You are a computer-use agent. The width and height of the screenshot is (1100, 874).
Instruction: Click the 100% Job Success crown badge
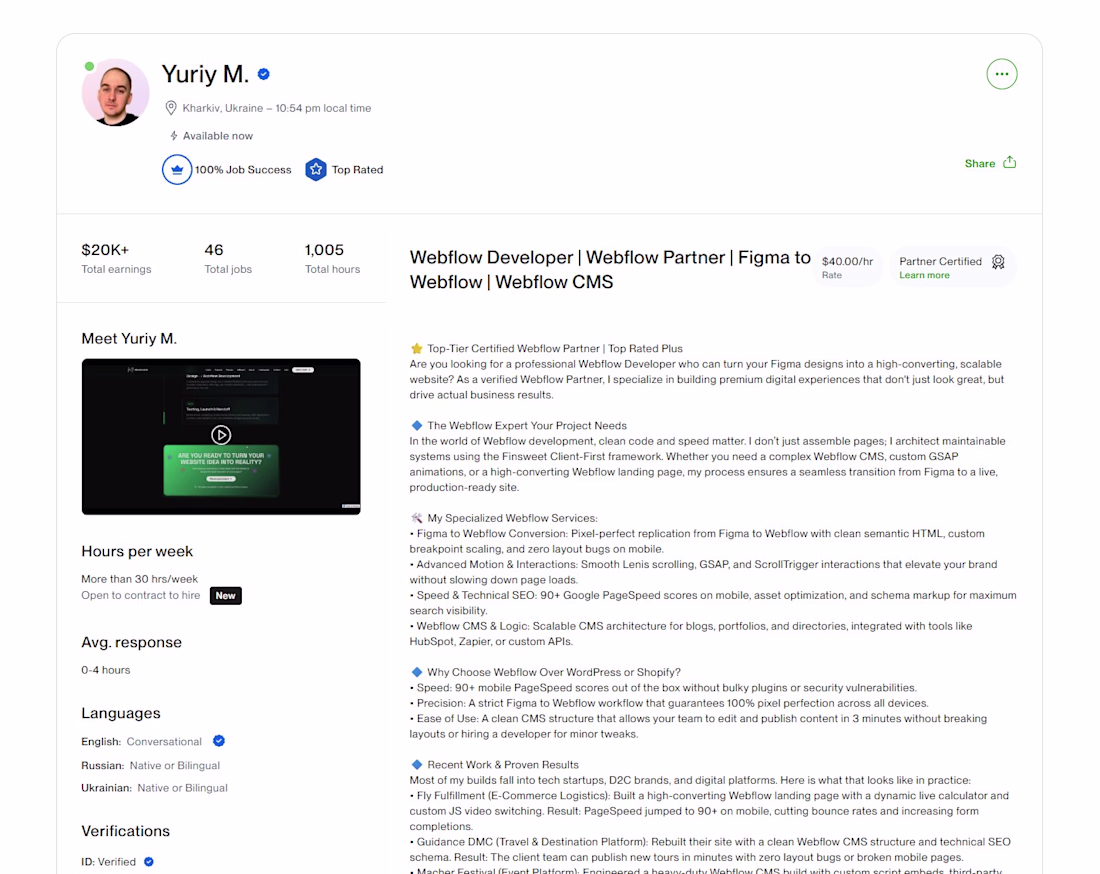(x=177, y=170)
